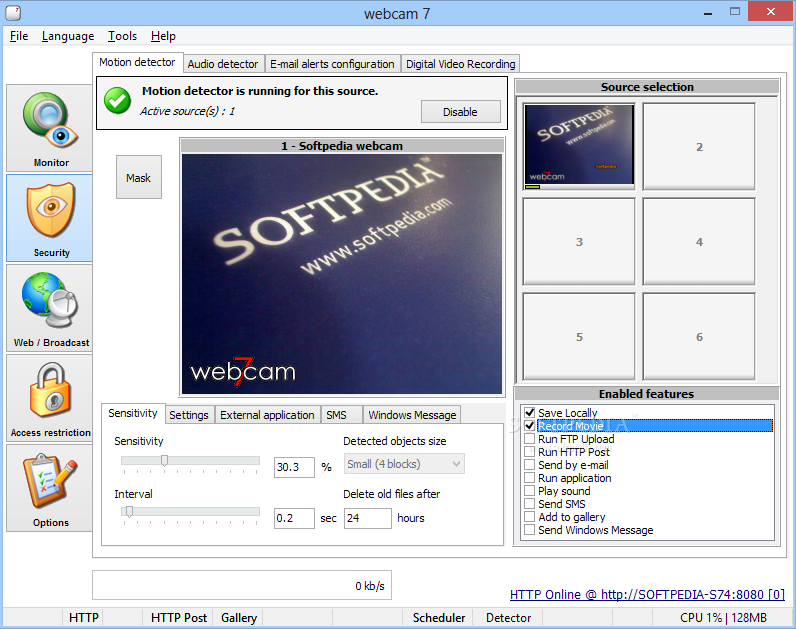Screen dimensions: 796x629
Task: Click the green checkmark status icon
Action: pos(117,101)
